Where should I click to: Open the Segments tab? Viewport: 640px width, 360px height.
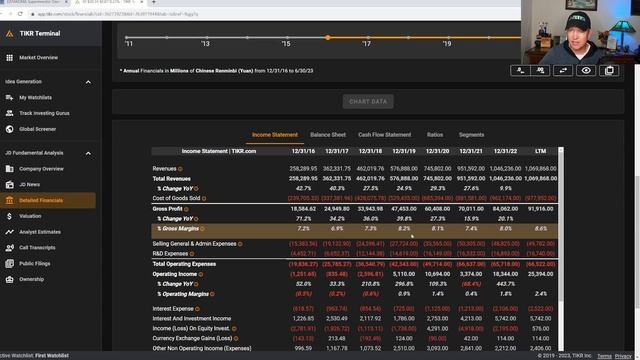click(x=471, y=135)
